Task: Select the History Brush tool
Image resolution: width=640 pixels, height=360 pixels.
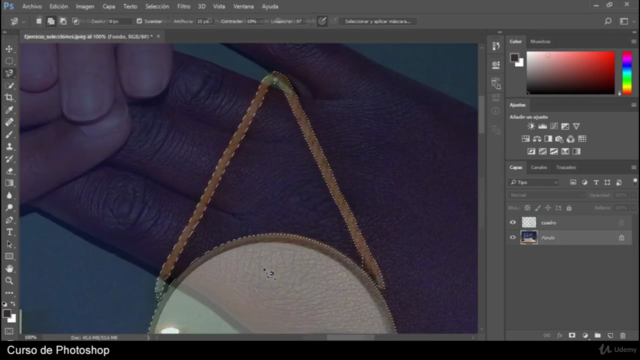Action: pos(9,159)
